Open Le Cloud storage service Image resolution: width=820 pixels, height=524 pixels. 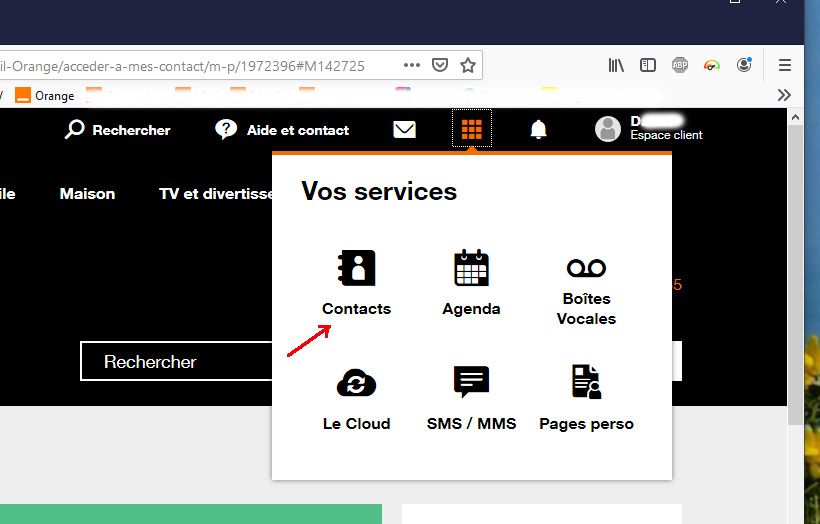[x=356, y=398]
